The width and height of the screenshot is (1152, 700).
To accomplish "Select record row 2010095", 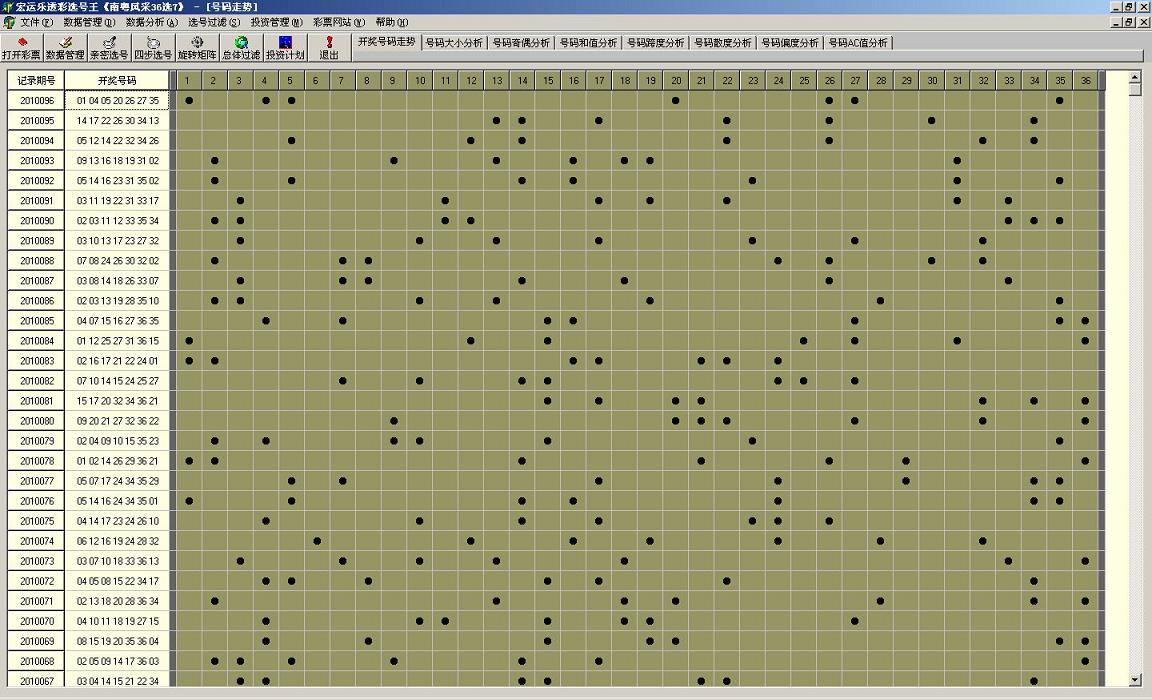I will point(36,120).
